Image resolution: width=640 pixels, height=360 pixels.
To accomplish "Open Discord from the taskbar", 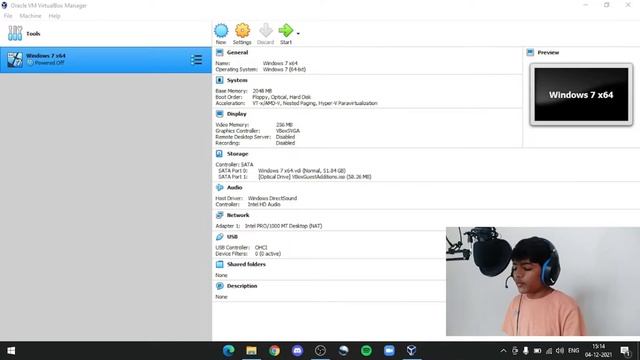I will (298, 351).
